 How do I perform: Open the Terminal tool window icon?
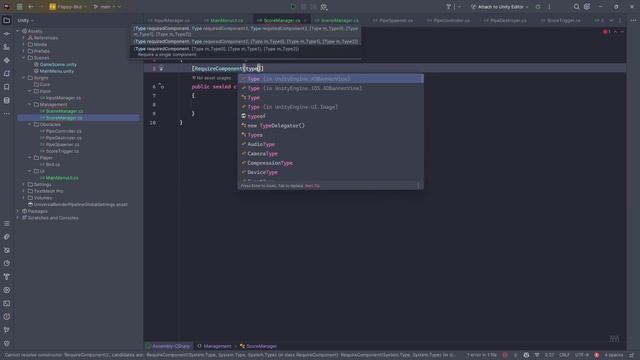[x=7, y=303]
